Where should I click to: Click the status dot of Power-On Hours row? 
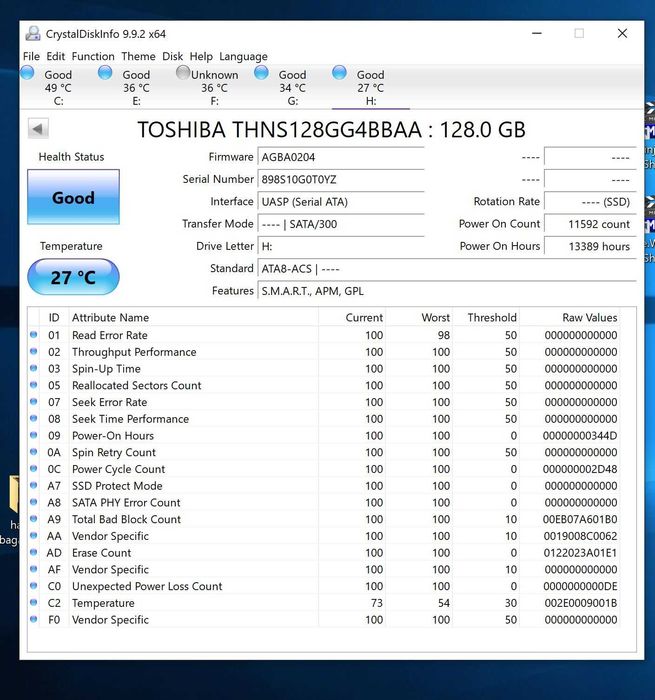point(33,435)
